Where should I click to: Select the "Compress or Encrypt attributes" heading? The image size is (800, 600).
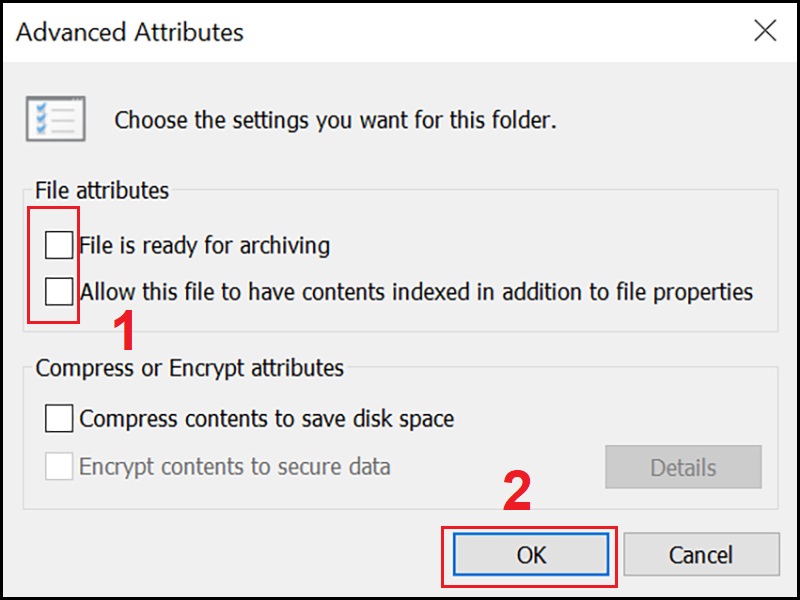(189, 368)
